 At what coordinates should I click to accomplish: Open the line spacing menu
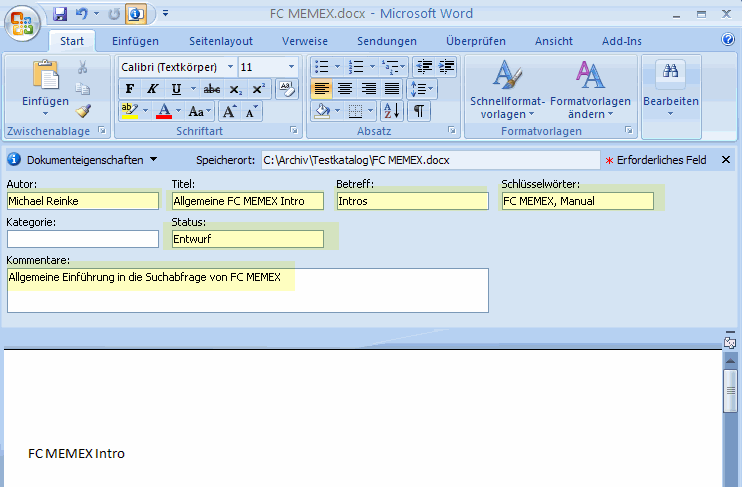pyautogui.click(x=422, y=89)
